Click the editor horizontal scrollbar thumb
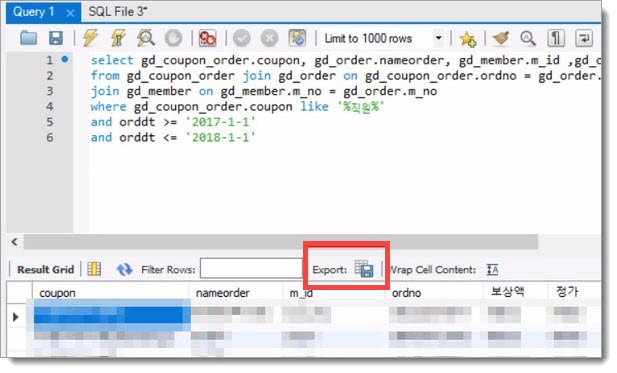The height and width of the screenshot is (373, 617). (x=281, y=242)
